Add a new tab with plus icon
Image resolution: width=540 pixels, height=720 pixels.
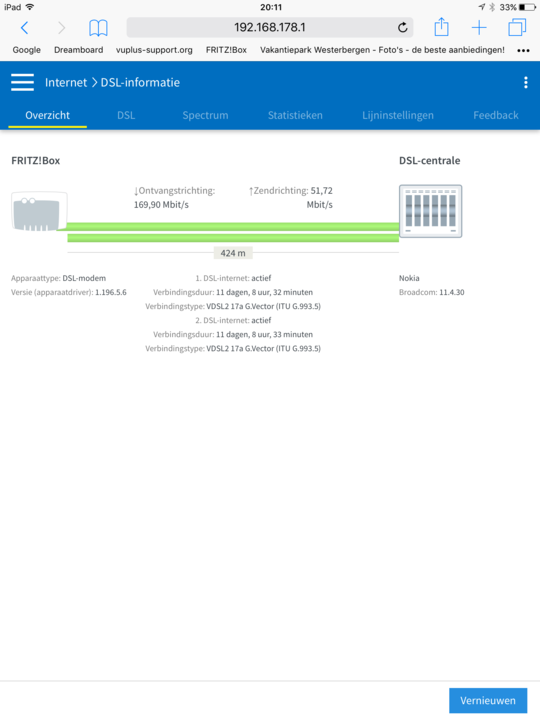click(x=479, y=28)
